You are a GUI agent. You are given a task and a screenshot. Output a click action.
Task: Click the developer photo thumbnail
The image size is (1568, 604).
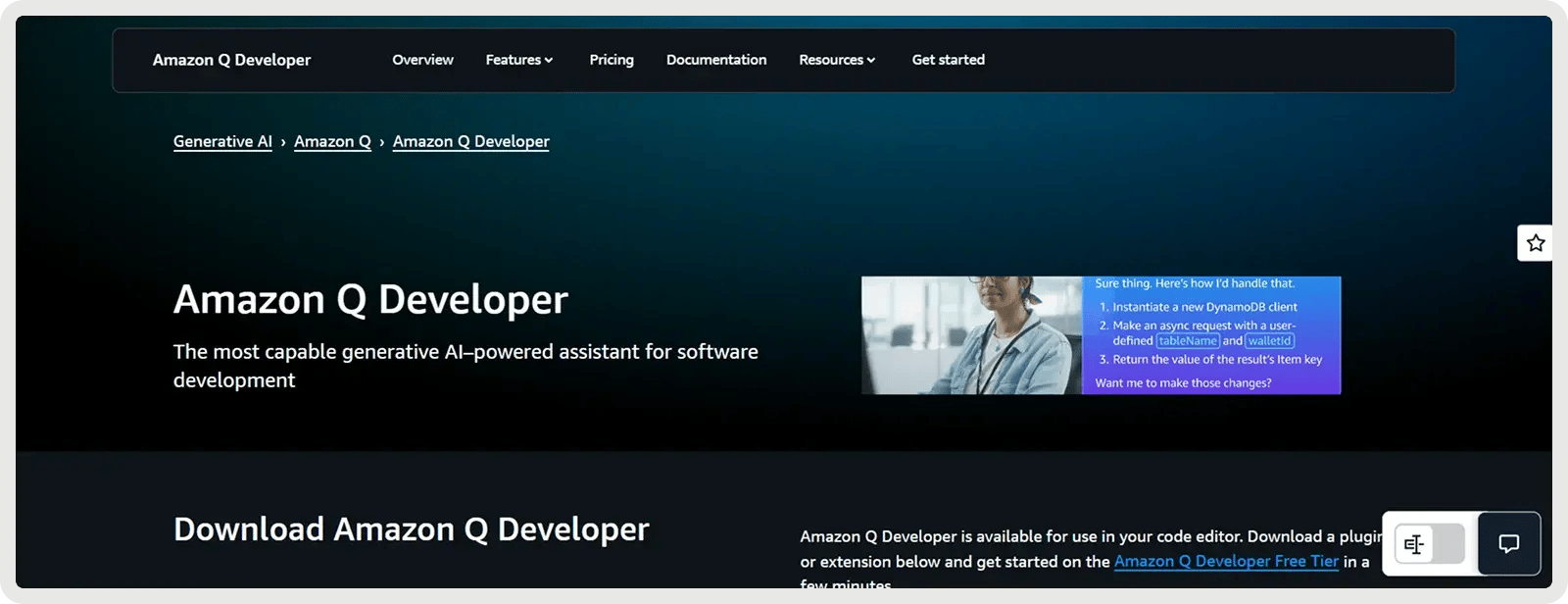click(971, 335)
